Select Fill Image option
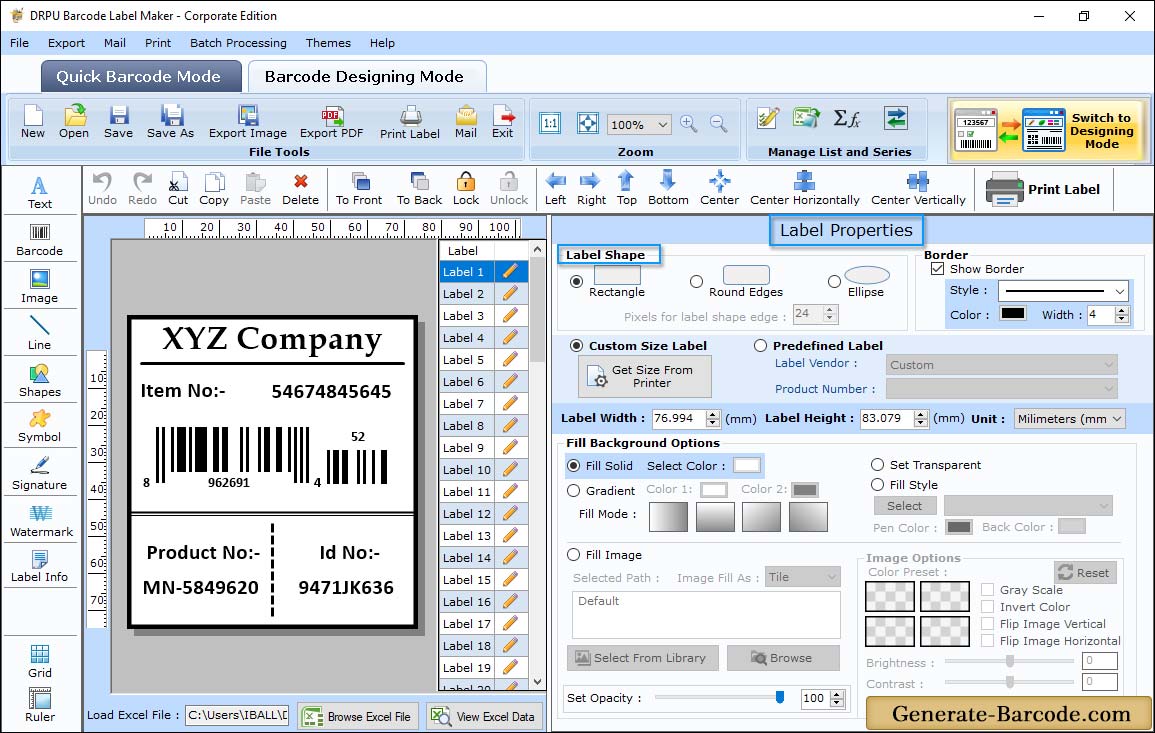Screen dimensions: 1155x733 pyautogui.click(x=574, y=555)
